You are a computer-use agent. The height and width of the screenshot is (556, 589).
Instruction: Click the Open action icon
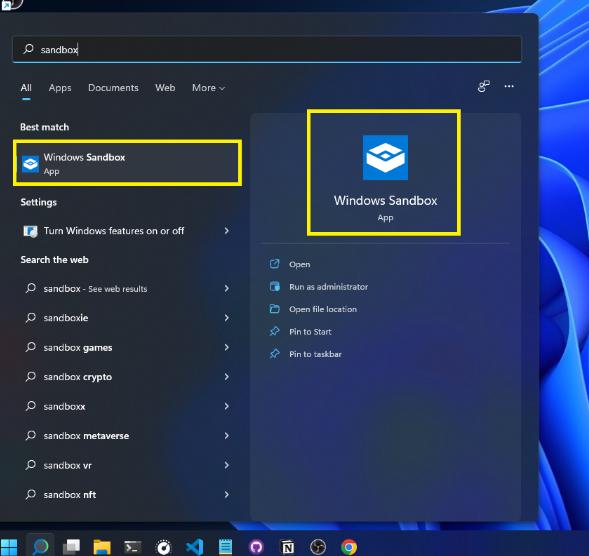(275, 264)
